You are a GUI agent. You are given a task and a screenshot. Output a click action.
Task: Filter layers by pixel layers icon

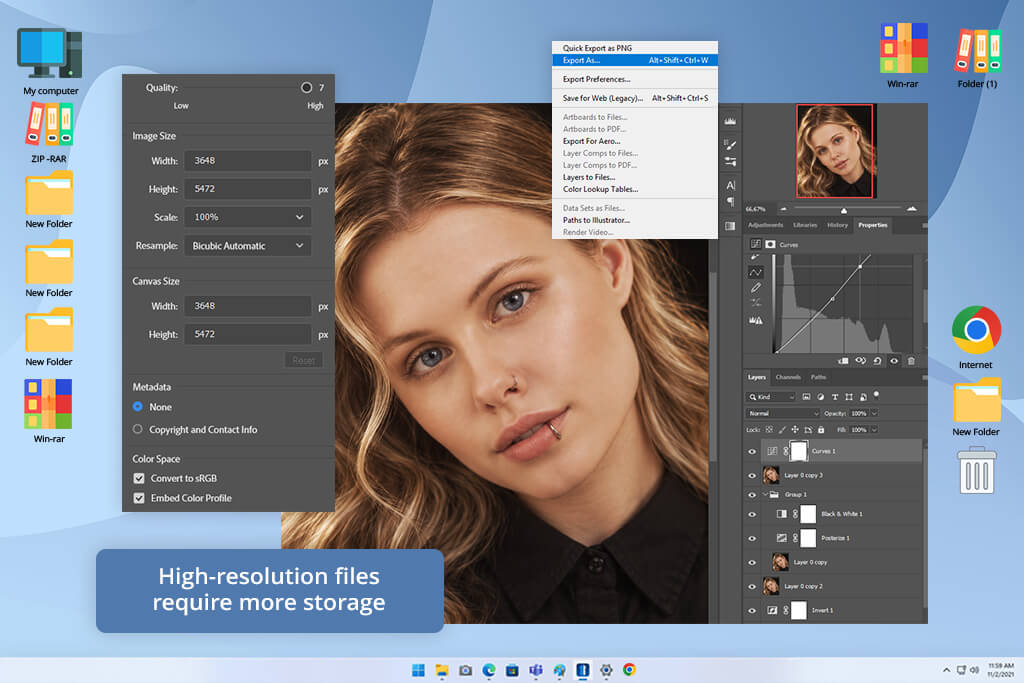point(807,396)
